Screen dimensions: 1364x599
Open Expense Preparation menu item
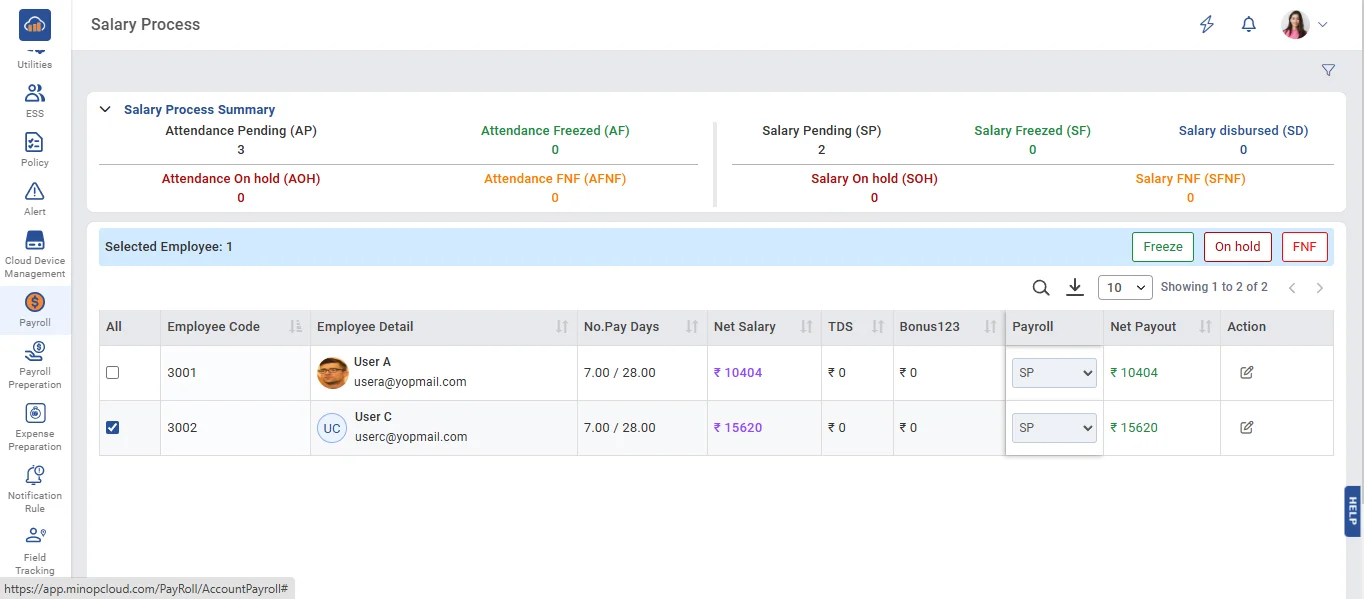(35, 426)
